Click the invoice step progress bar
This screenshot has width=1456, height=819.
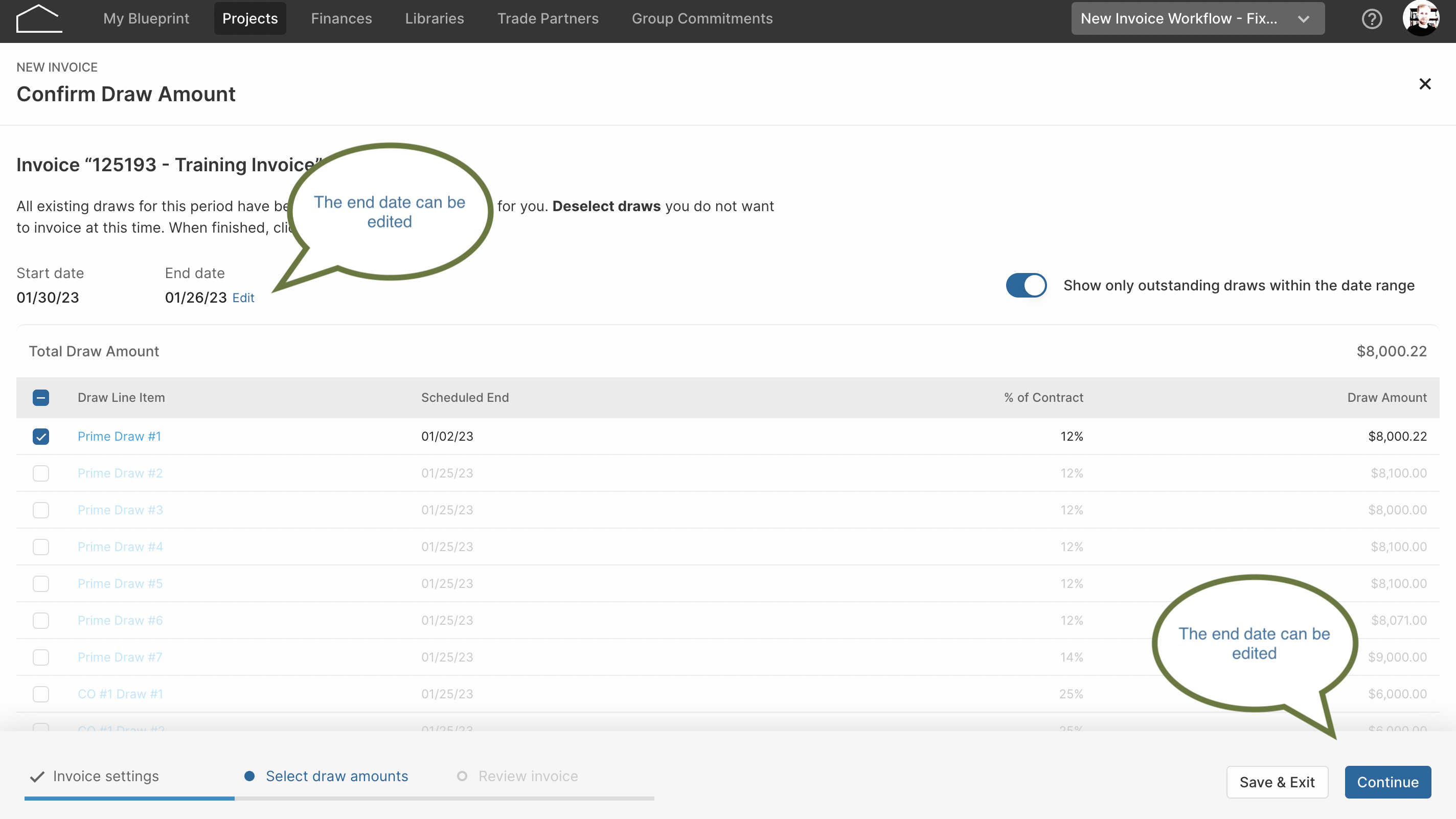[339, 799]
